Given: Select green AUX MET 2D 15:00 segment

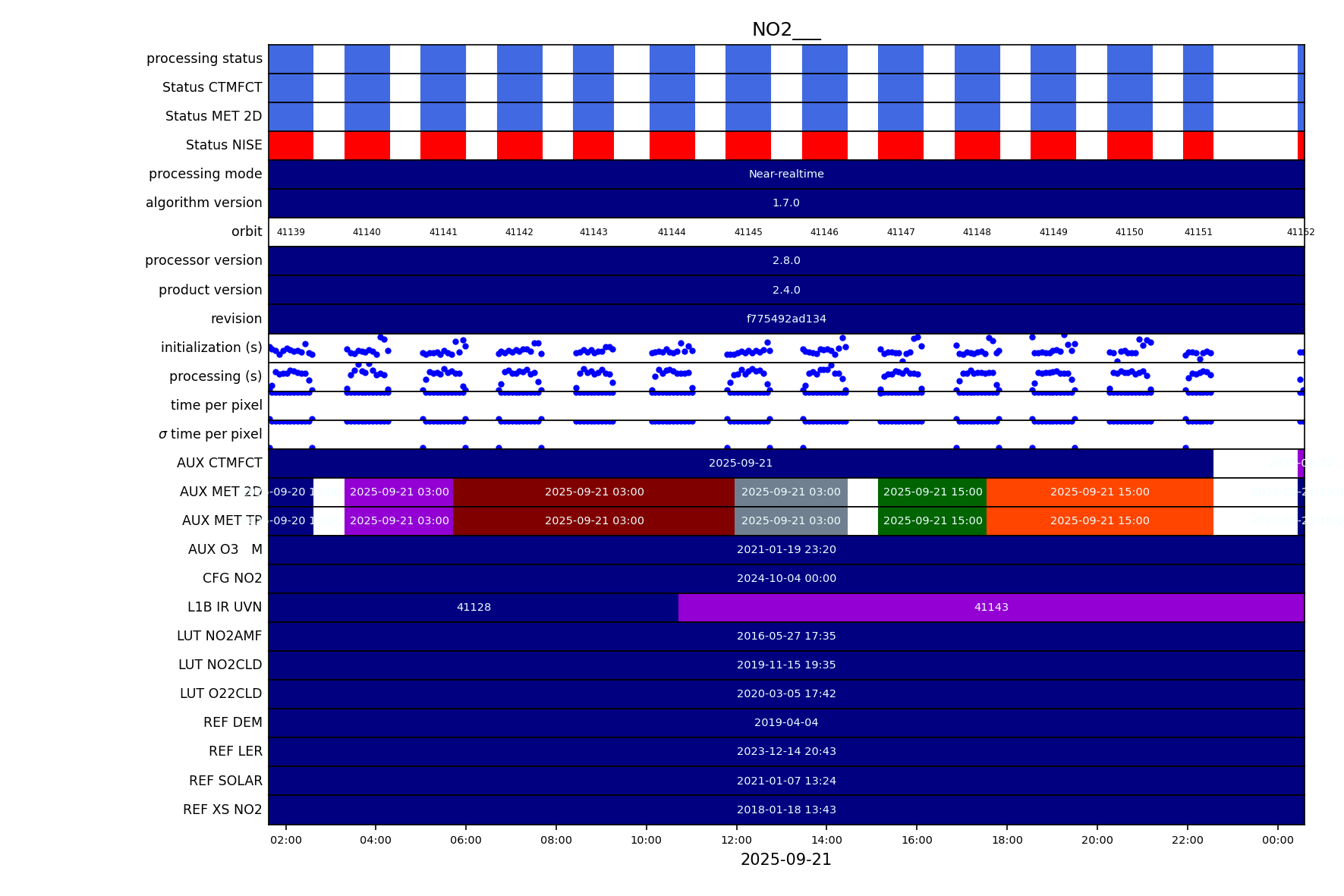Looking at the screenshot, I should [932, 492].
